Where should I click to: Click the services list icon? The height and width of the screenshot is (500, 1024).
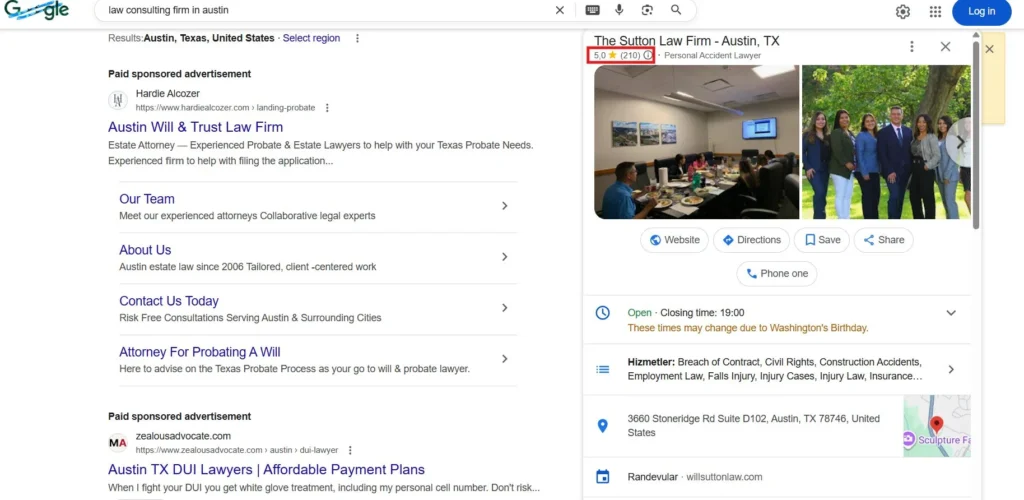pyautogui.click(x=602, y=369)
